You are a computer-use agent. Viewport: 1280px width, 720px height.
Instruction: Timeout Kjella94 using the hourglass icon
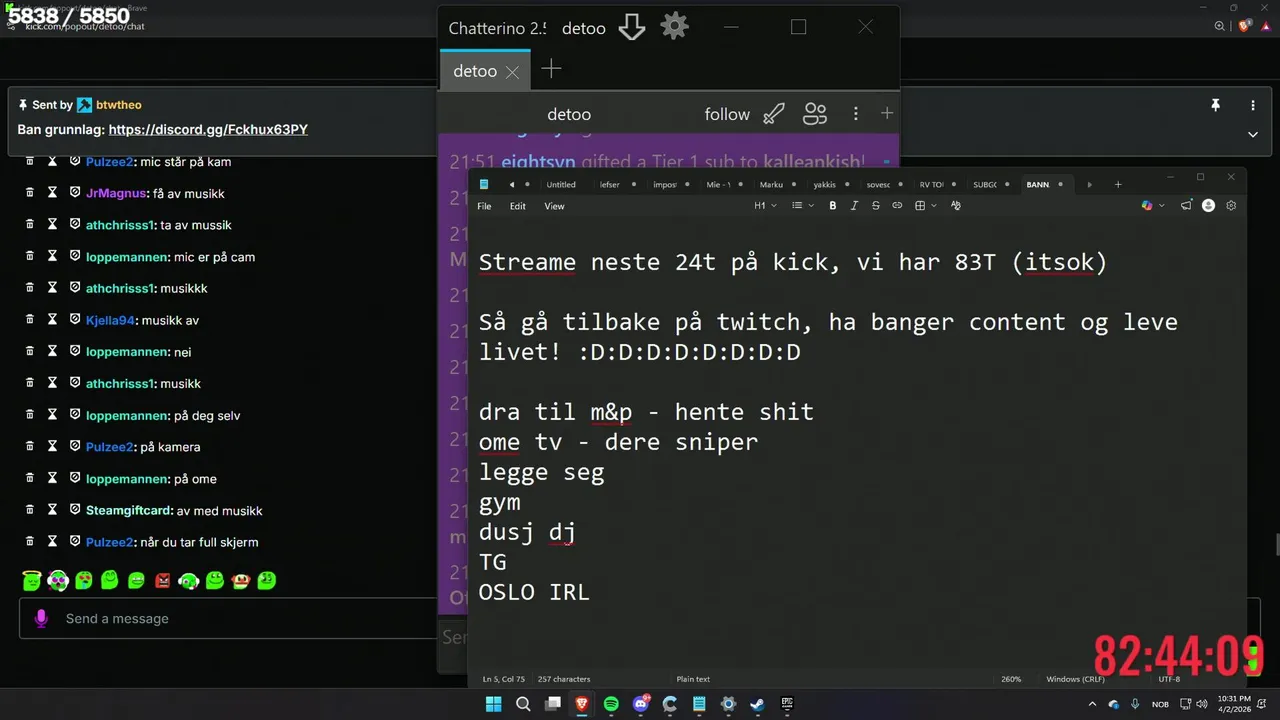coord(52,320)
